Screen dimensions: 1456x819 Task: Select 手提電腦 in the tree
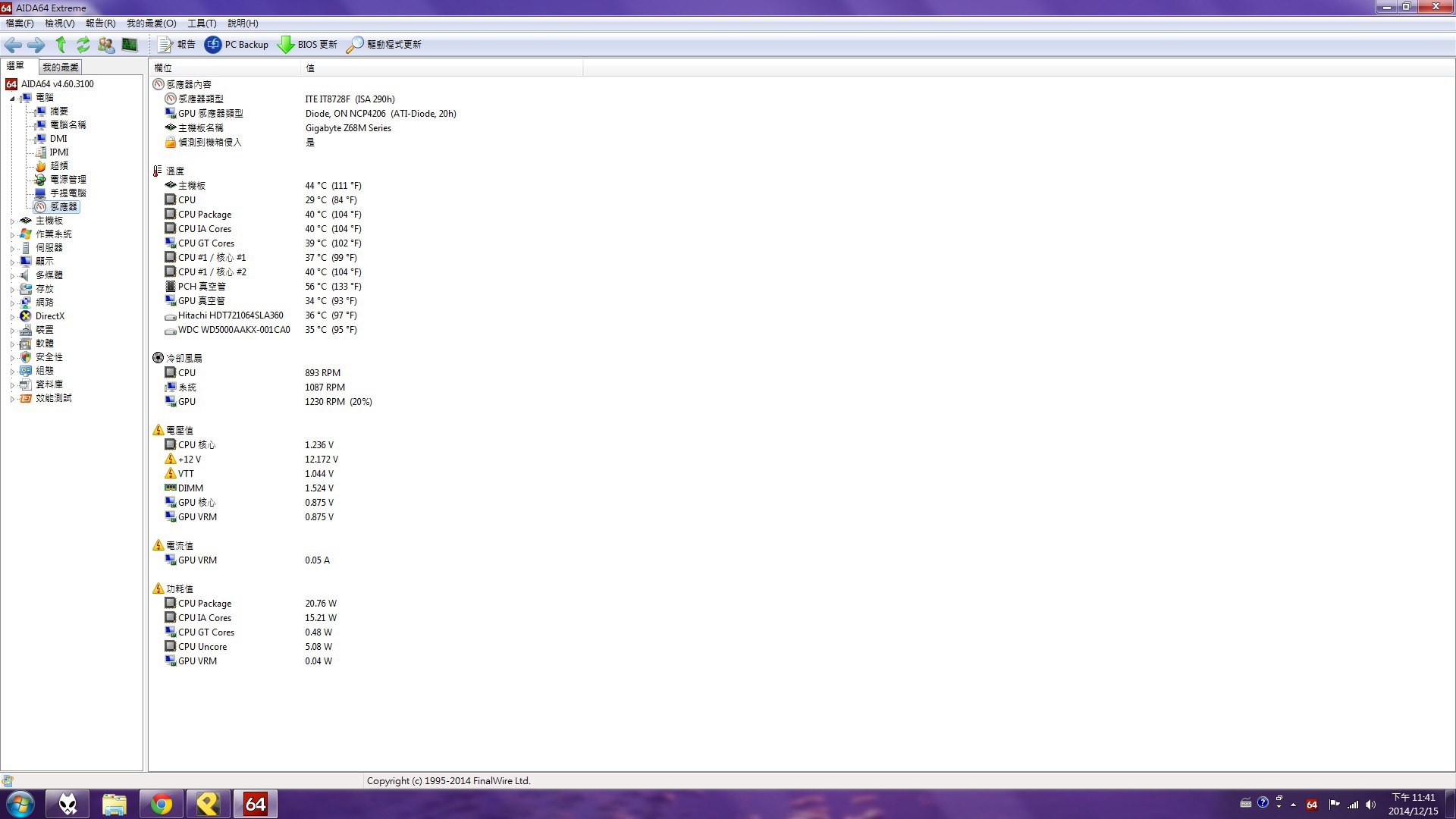pos(68,193)
